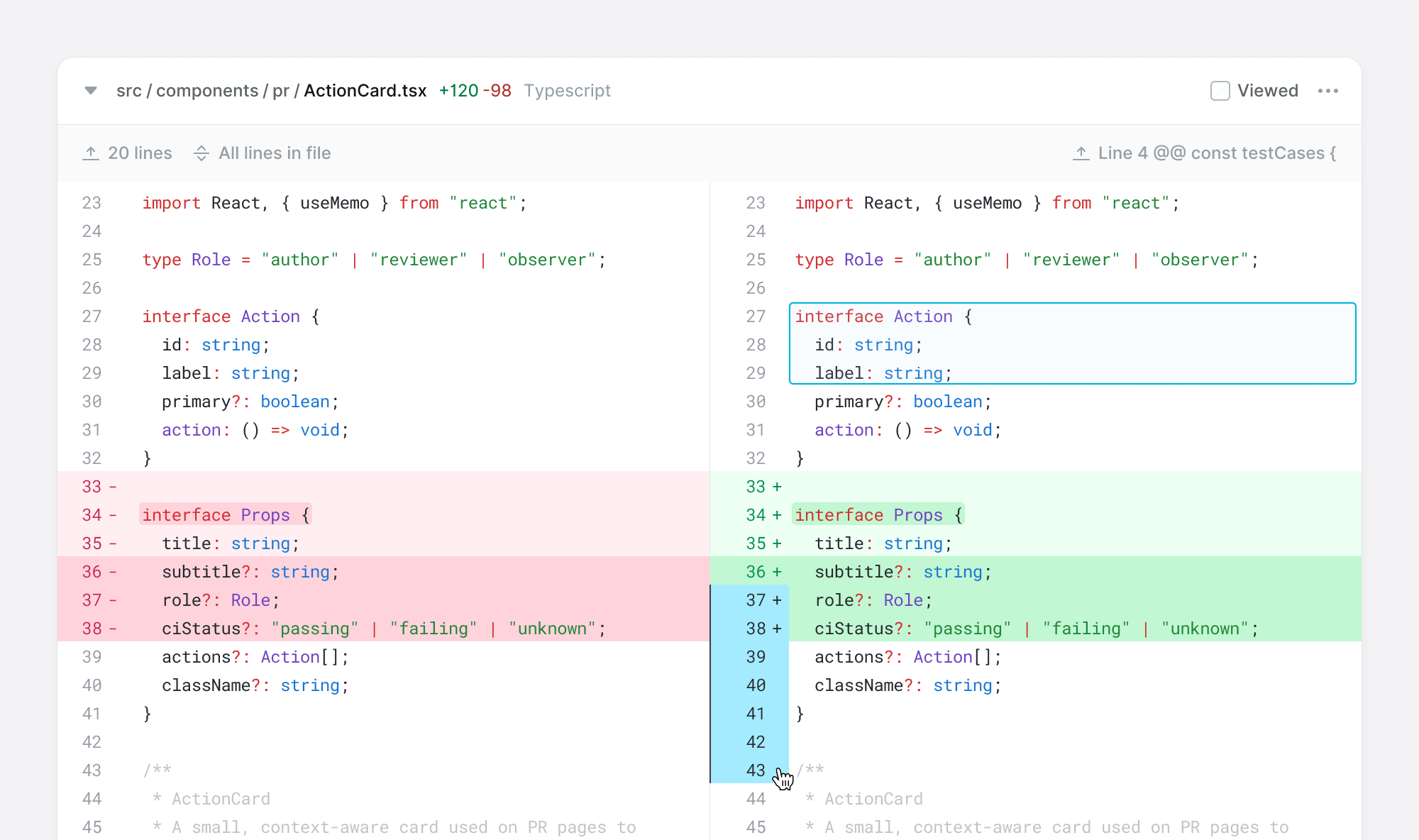The image size is (1419, 840).
Task: Show all lines in file
Action: [x=263, y=153]
